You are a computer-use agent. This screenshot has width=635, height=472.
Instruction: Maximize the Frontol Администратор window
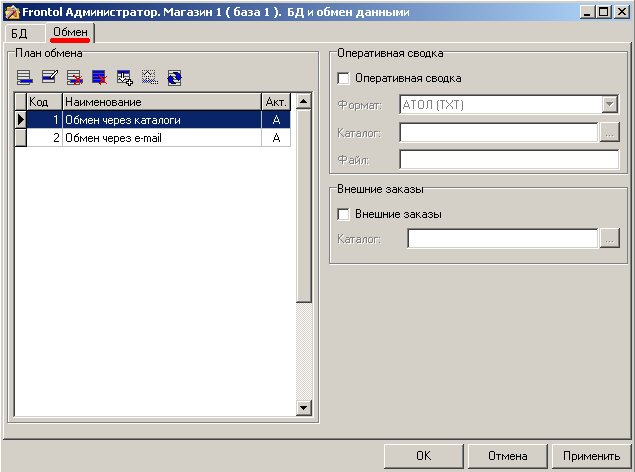pos(604,12)
